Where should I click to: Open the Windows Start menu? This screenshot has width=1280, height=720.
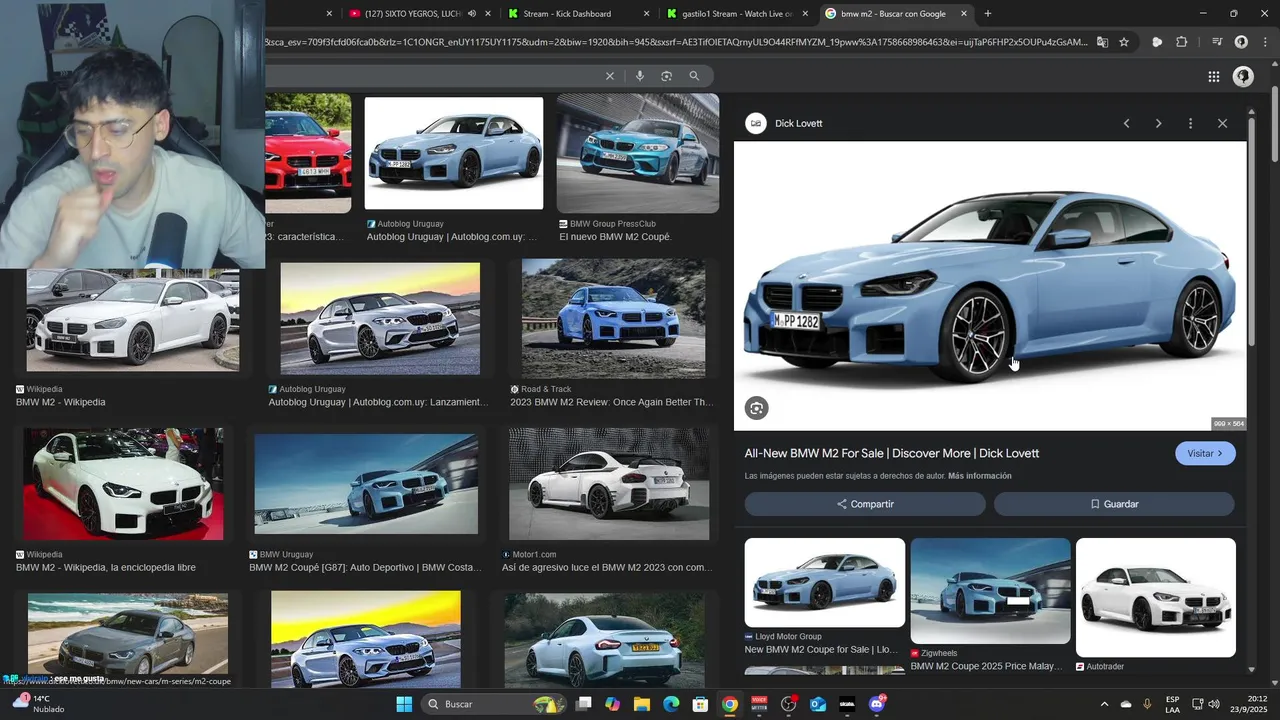pos(404,704)
